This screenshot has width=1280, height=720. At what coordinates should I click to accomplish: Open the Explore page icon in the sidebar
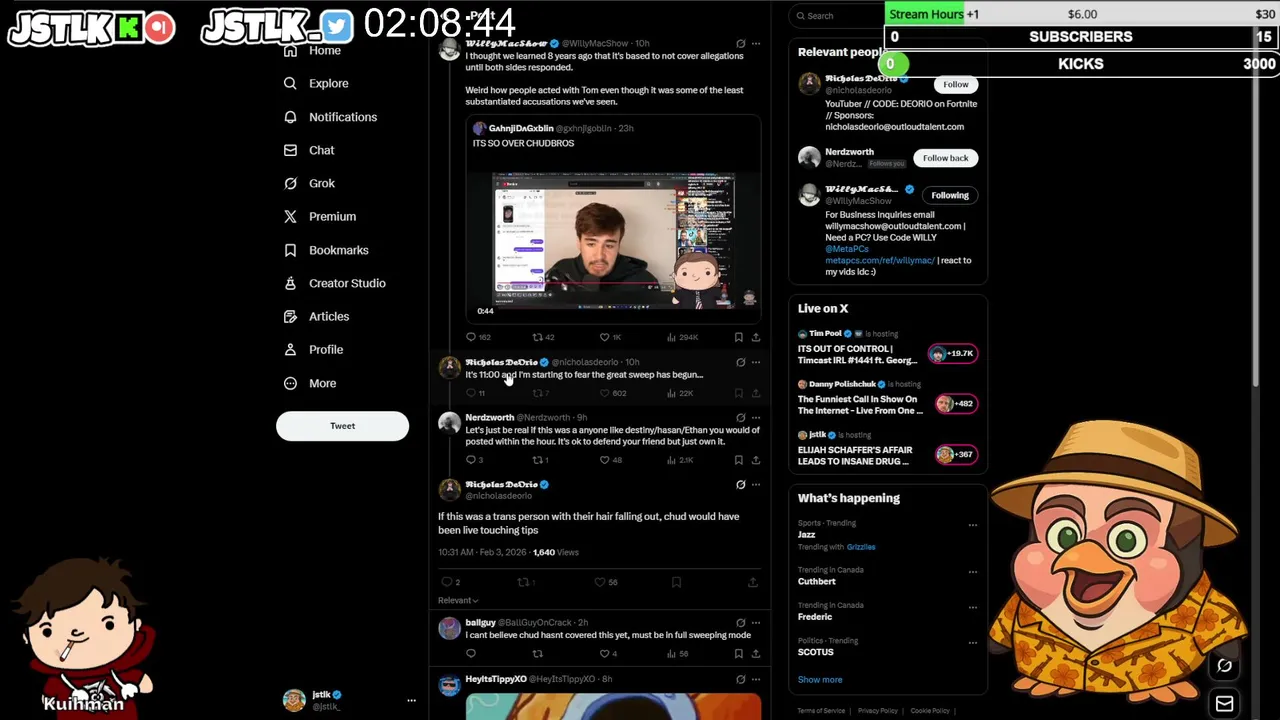290,84
